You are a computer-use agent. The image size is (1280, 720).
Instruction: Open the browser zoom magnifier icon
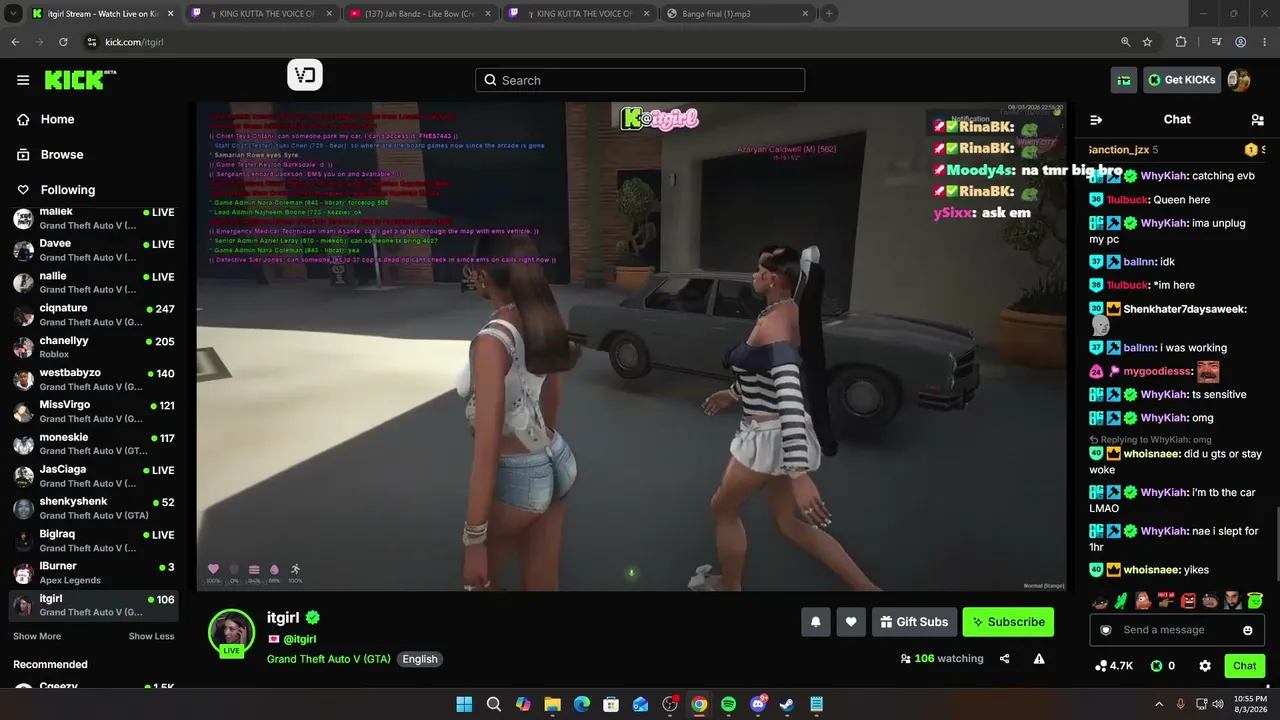tap(1125, 42)
